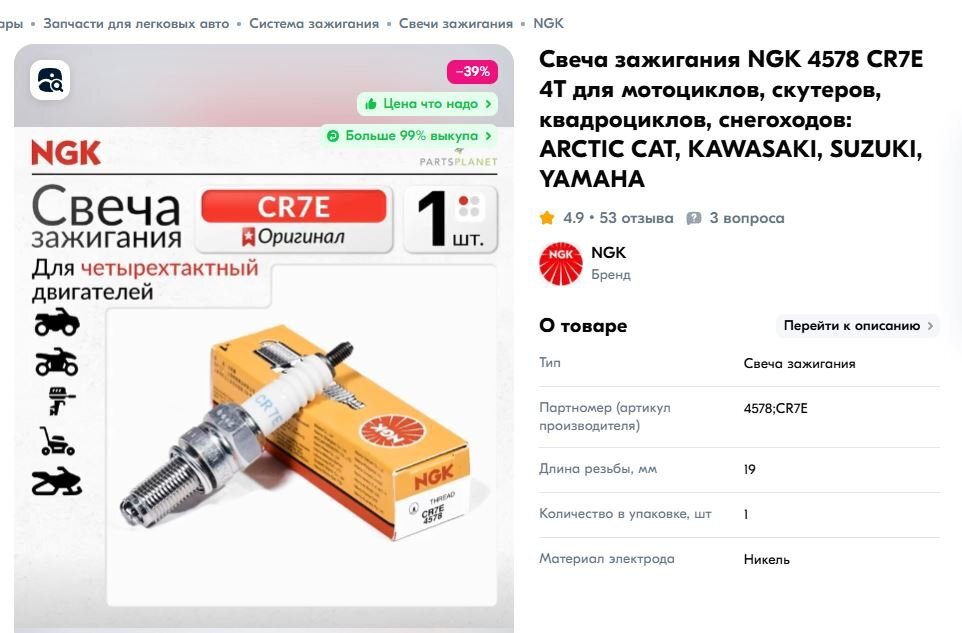Go to the 'Свечи зажигания' breadcrumb

[x=456, y=23]
